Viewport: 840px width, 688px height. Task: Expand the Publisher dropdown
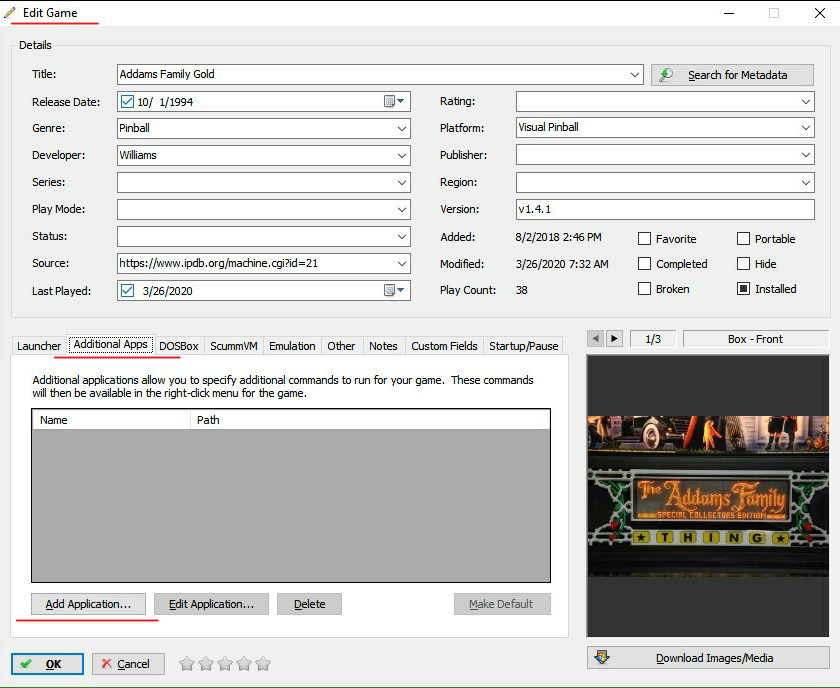coord(806,155)
